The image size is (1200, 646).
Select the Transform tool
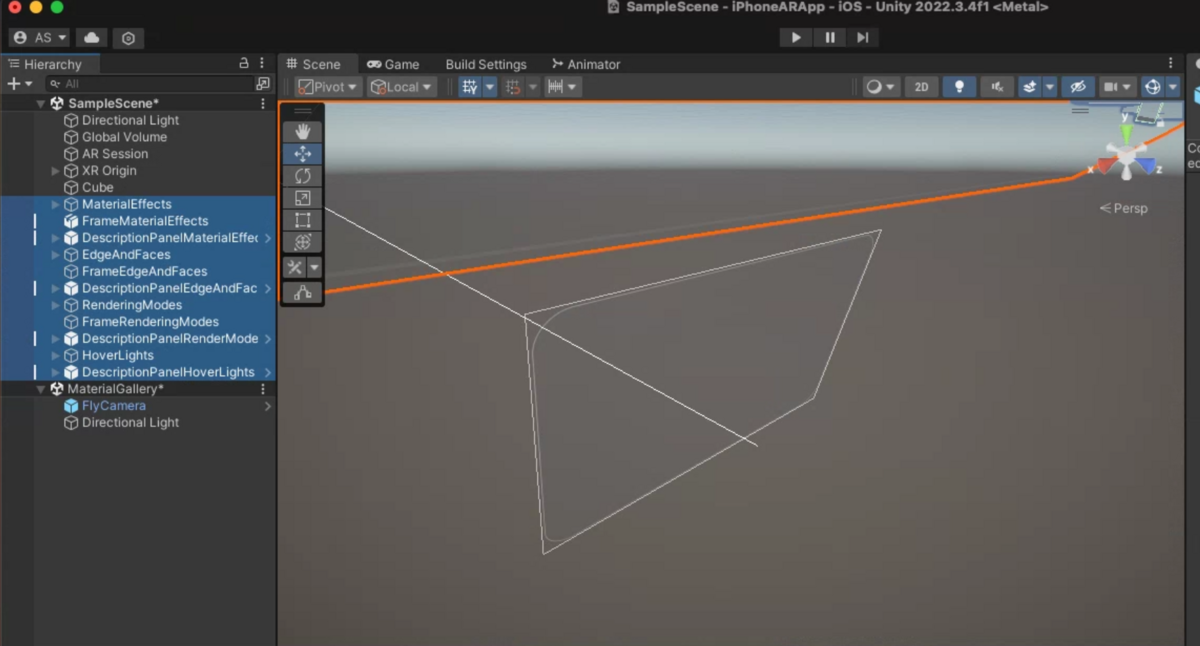tap(302, 242)
